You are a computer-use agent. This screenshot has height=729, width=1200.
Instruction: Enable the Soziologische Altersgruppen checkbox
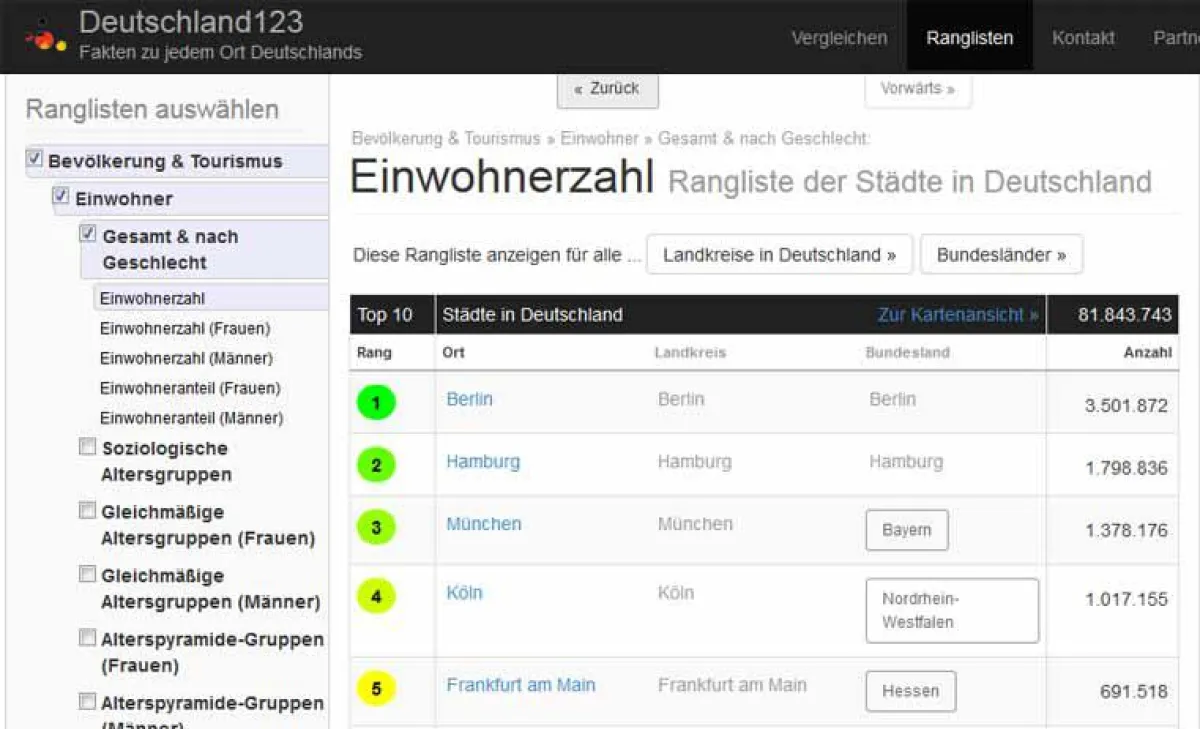point(87,448)
